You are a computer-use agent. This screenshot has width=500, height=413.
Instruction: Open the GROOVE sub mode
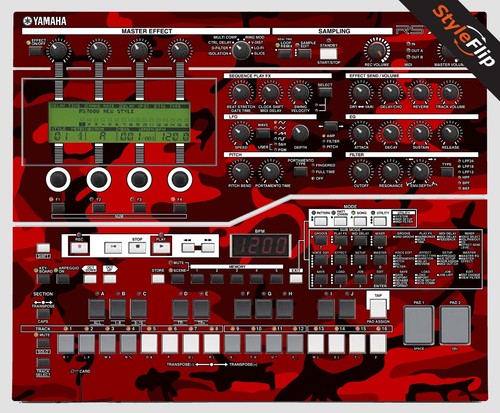tap(321, 240)
